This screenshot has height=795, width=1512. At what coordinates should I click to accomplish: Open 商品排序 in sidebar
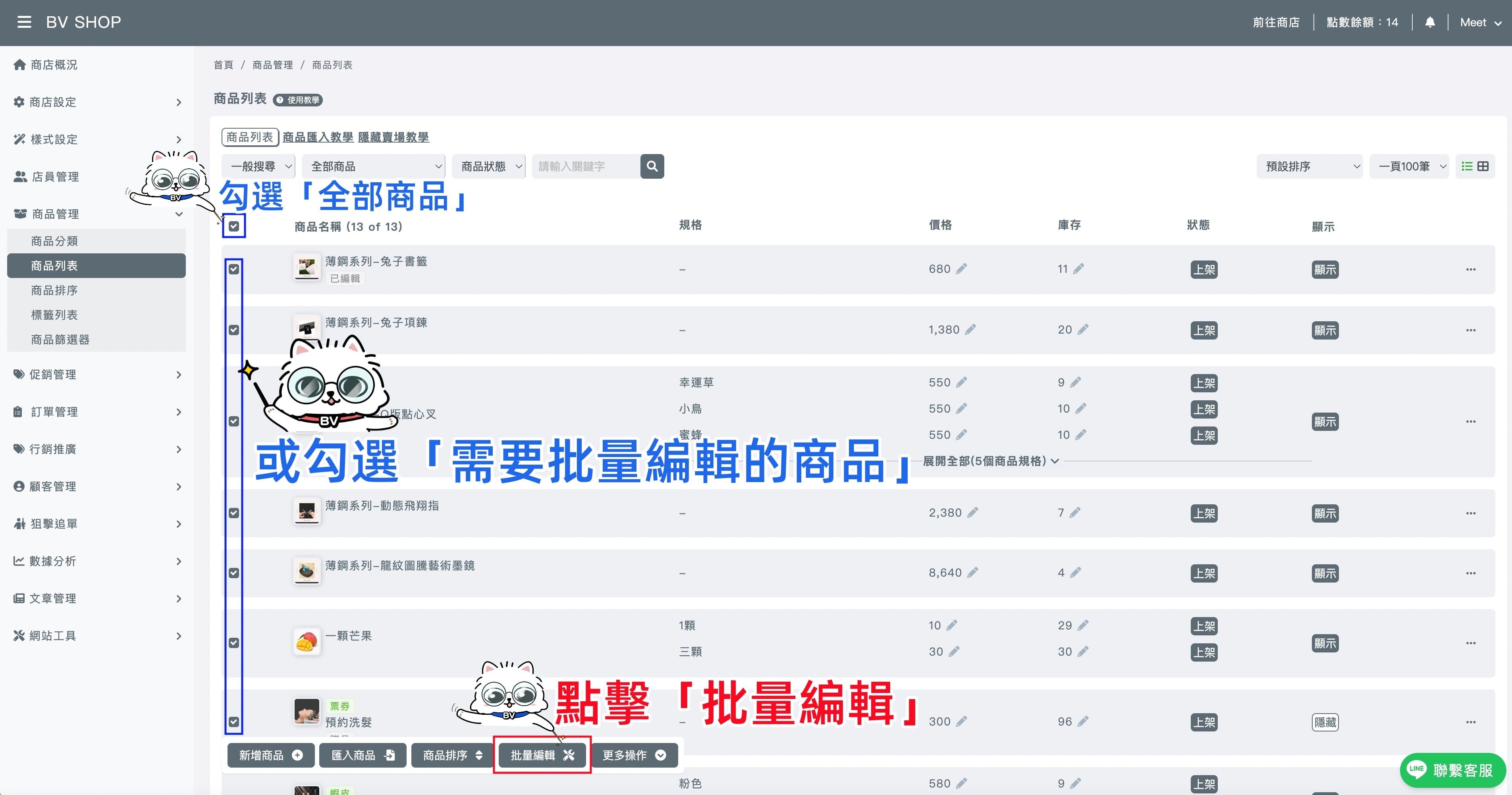coord(96,290)
